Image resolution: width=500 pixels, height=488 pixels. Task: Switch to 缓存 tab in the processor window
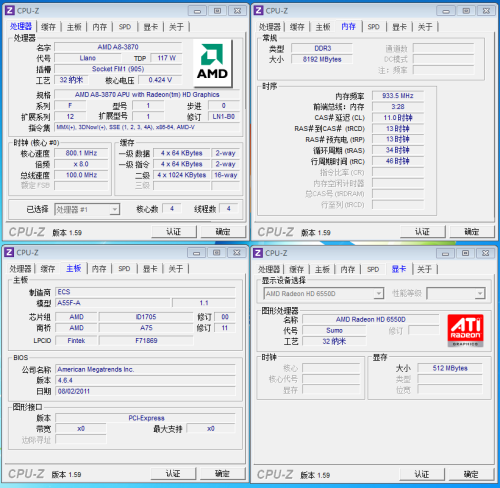point(48,27)
